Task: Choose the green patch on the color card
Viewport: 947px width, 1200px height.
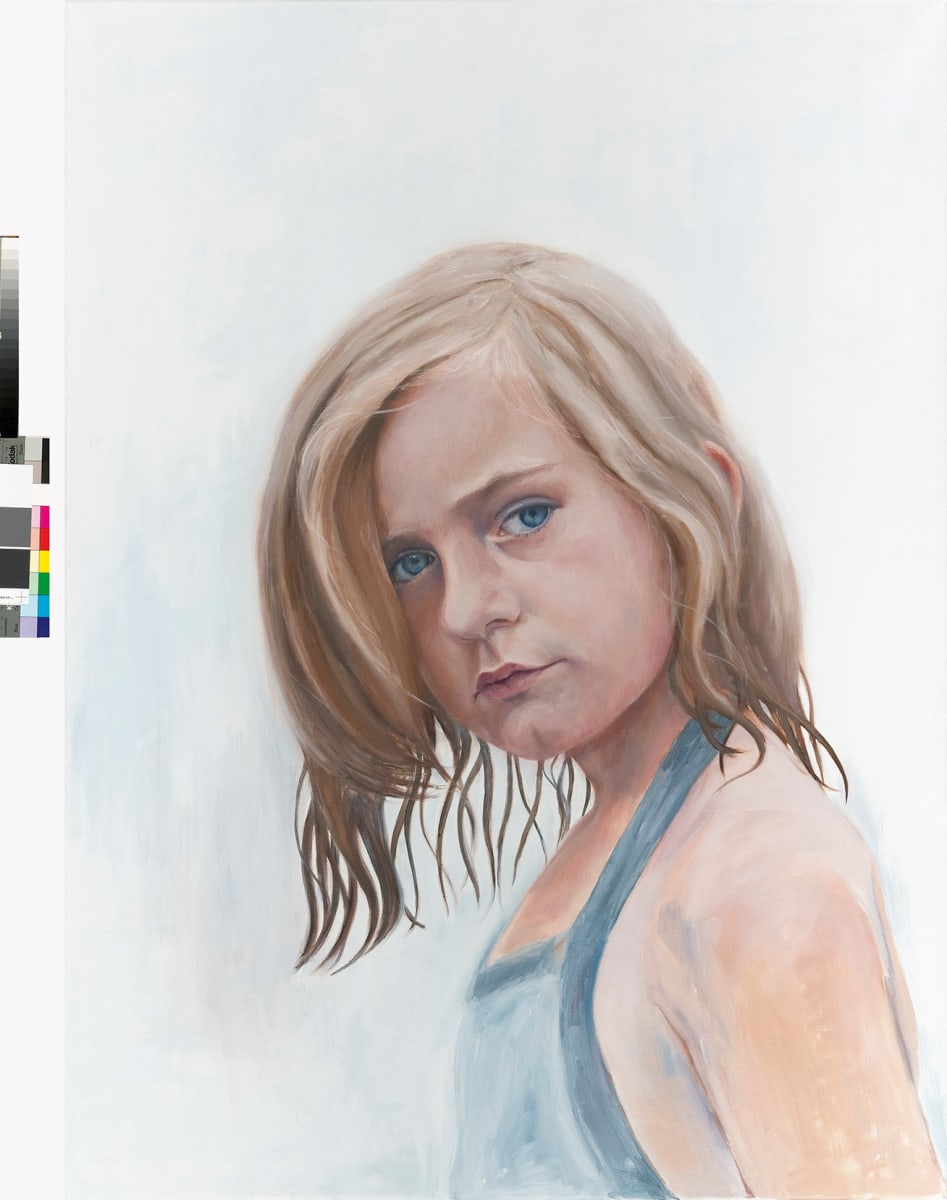Action: click(x=45, y=583)
